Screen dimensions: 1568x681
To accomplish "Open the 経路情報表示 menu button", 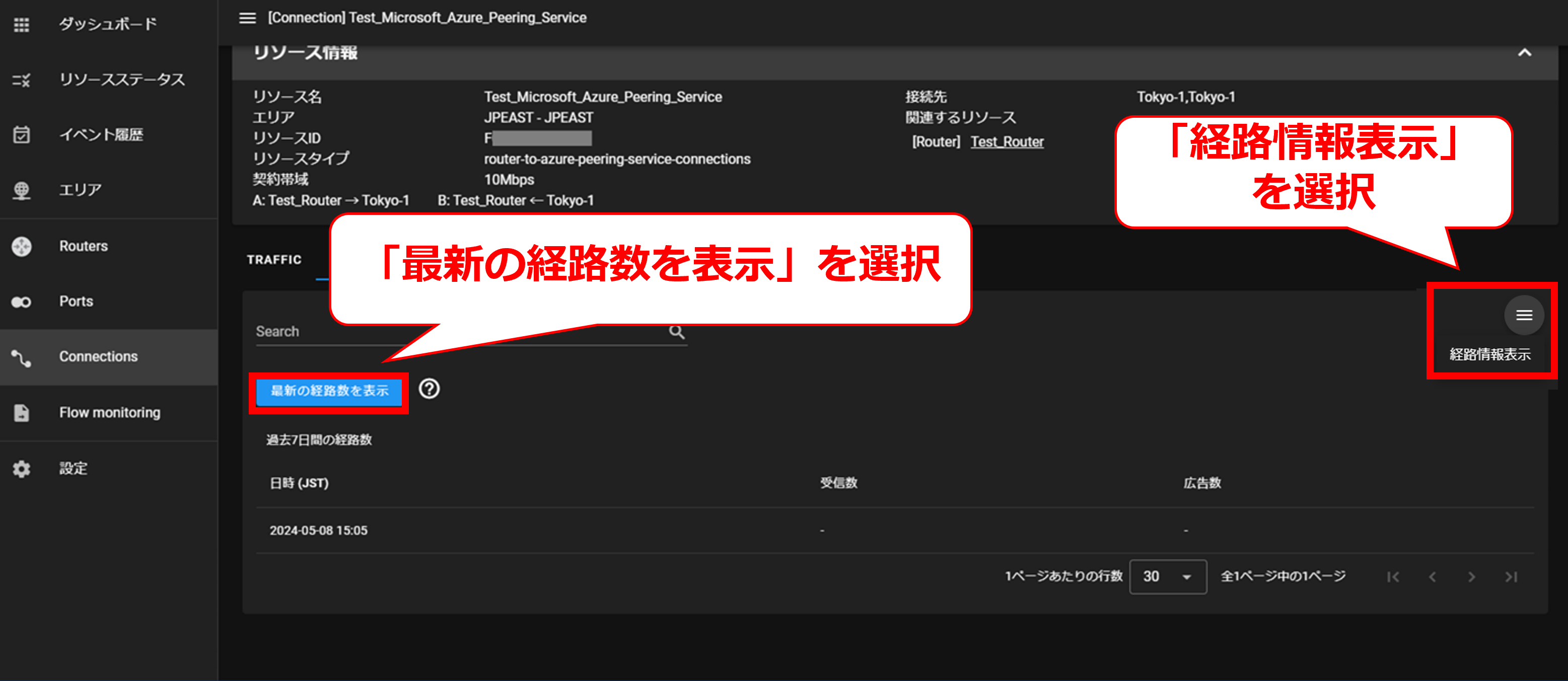I will coord(1523,315).
